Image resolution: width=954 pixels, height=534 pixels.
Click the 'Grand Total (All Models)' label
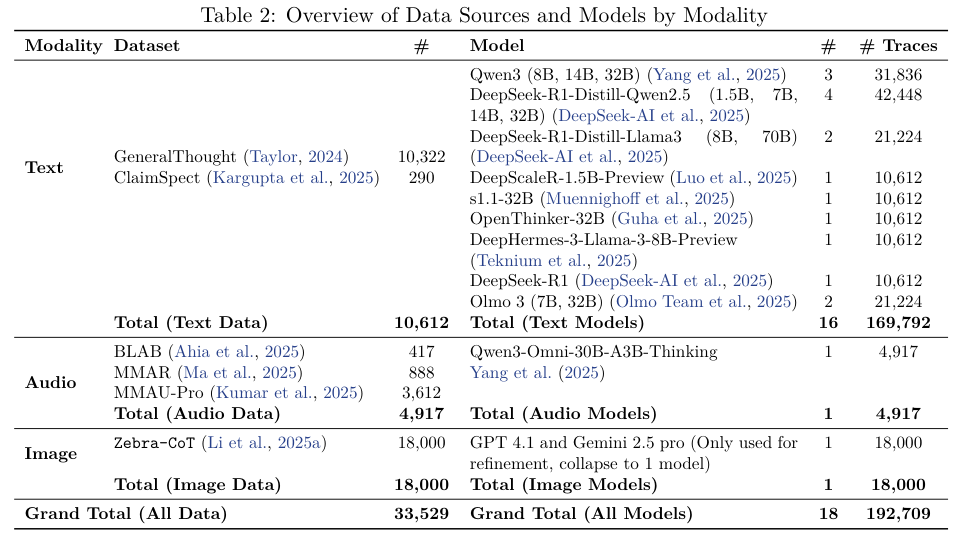(581, 514)
